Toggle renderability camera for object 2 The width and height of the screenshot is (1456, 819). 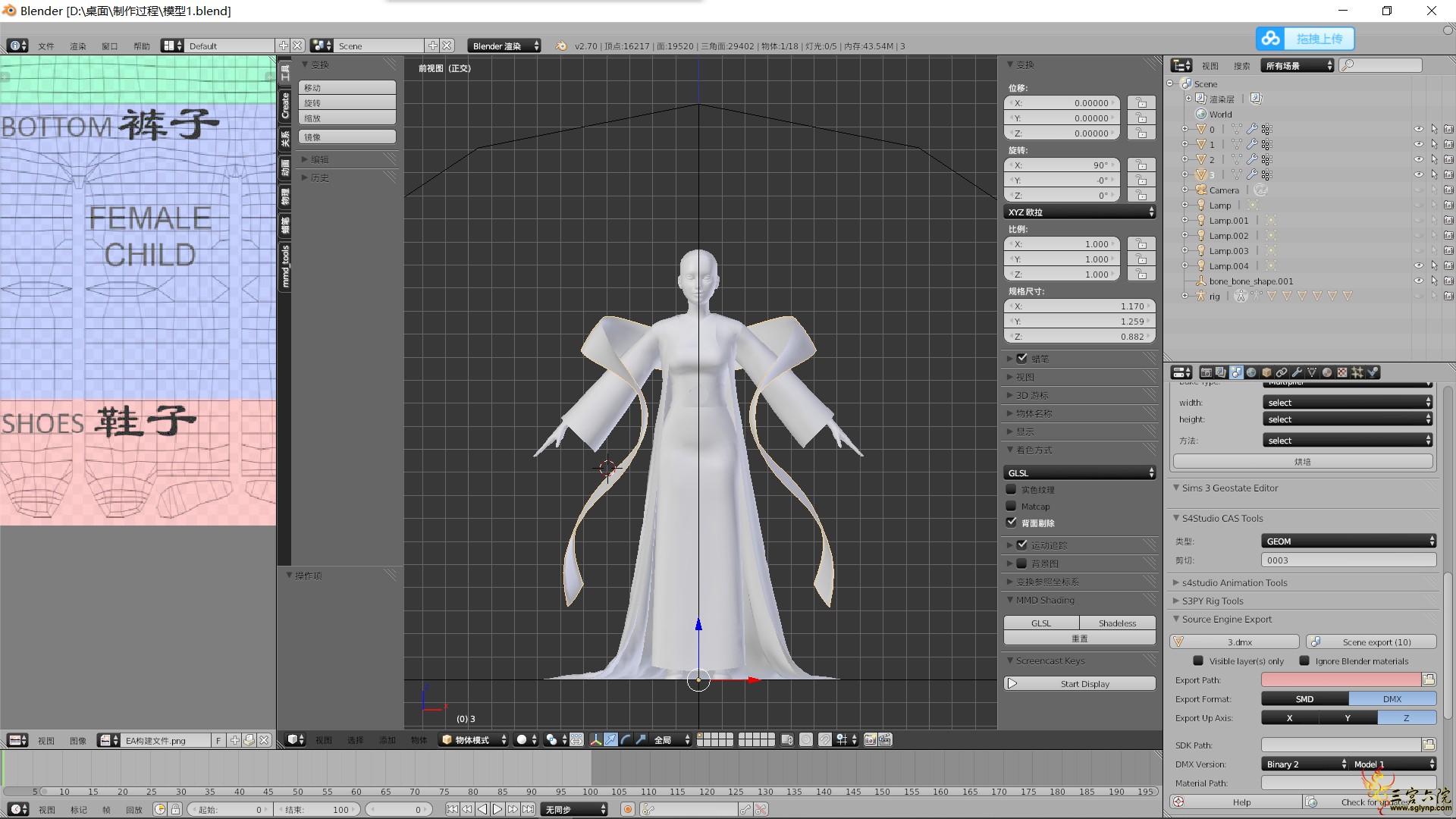(1448, 159)
